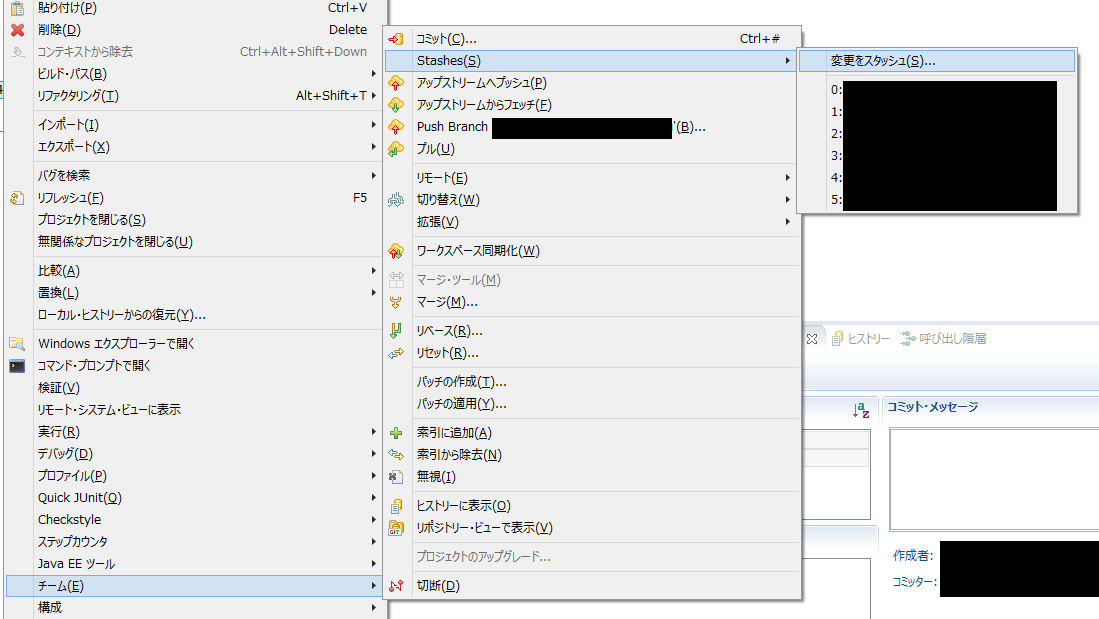Image resolution: width=1099 pixels, height=619 pixels.
Task: Open stash entry number 0
Action: pos(936,90)
